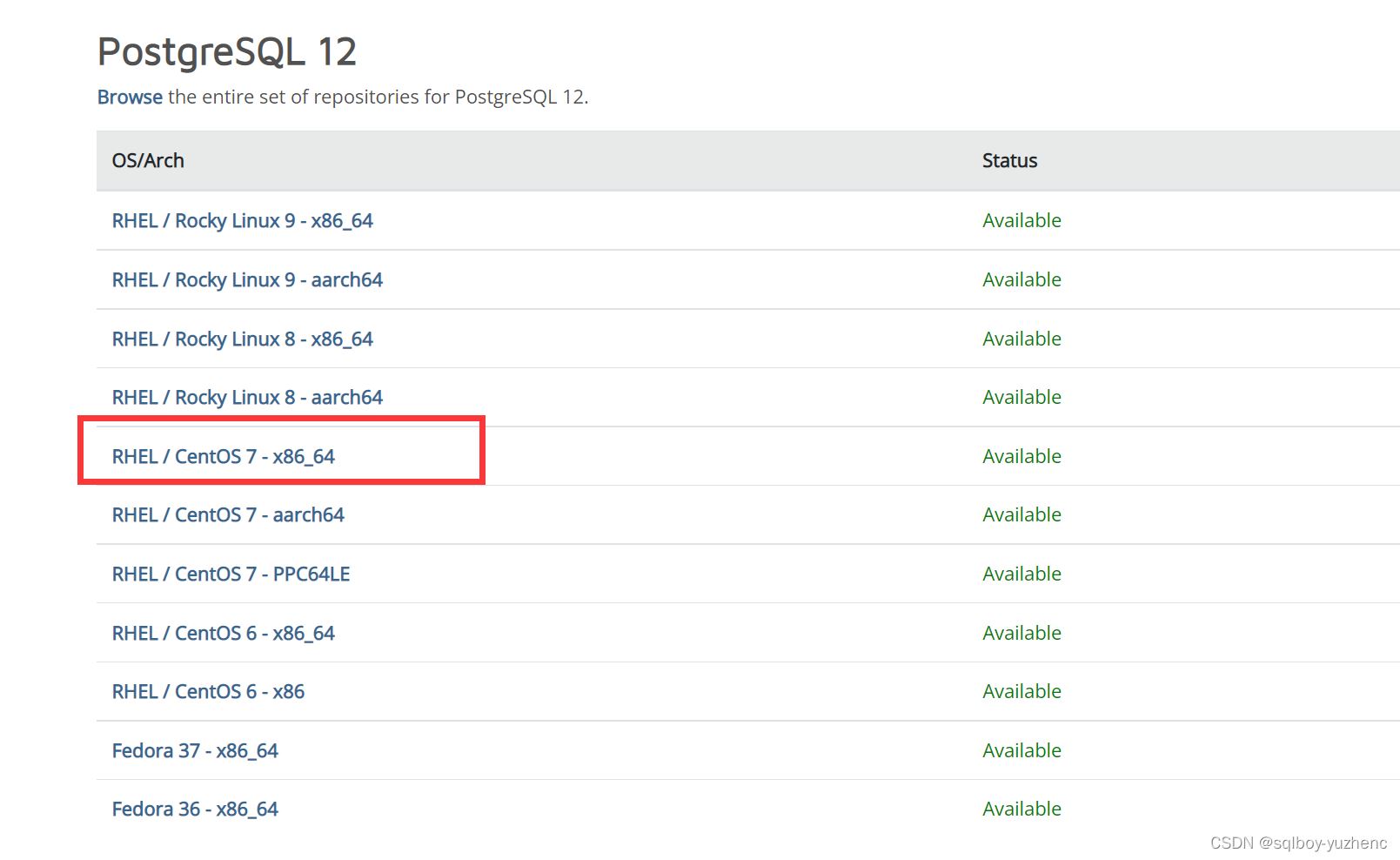Open RHEL / Rocky Linux 8 - aarch64 link

pos(247,398)
